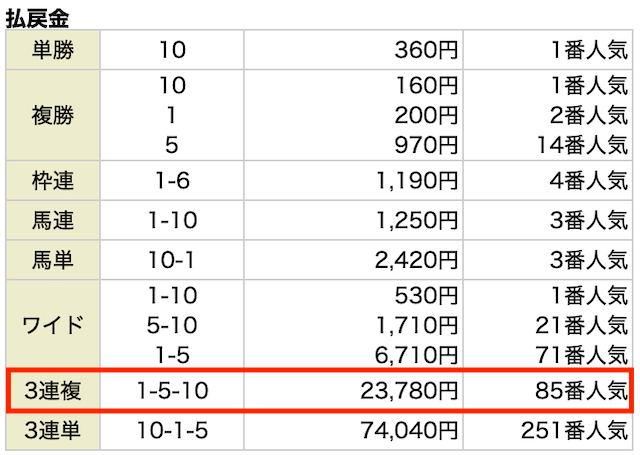The height and width of the screenshot is (455, 640).
Task: Select the 970円 payout in 複勝
Action: tap(426, 145)
